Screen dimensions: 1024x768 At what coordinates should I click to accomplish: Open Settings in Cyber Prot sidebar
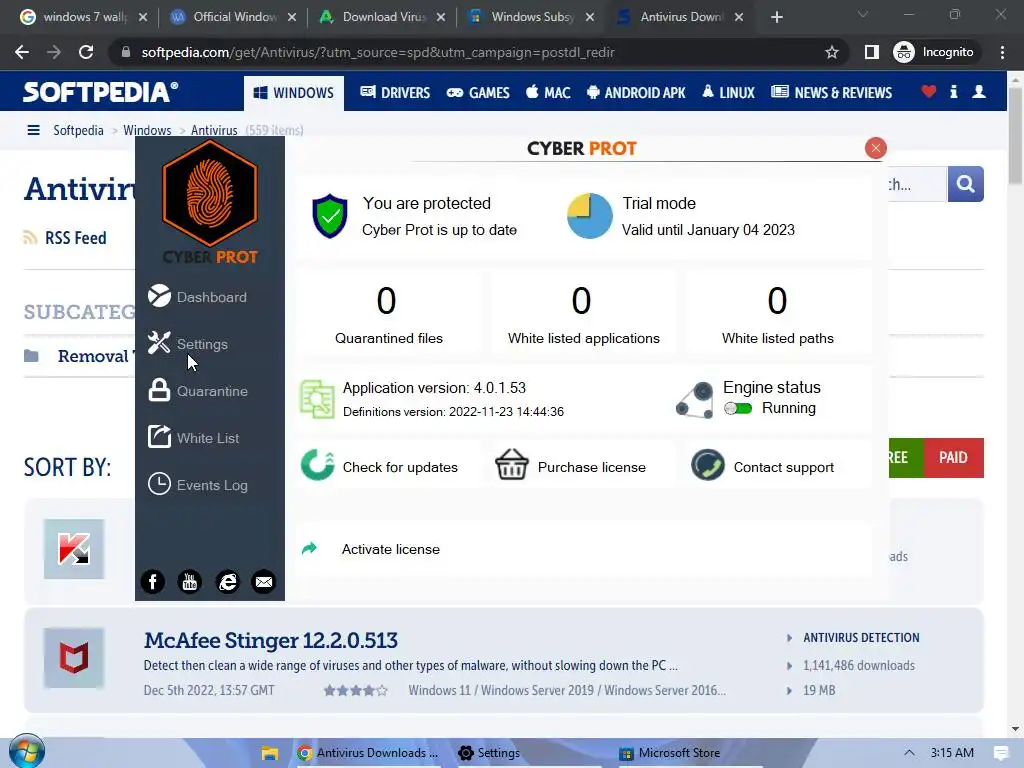click(187, 344)
